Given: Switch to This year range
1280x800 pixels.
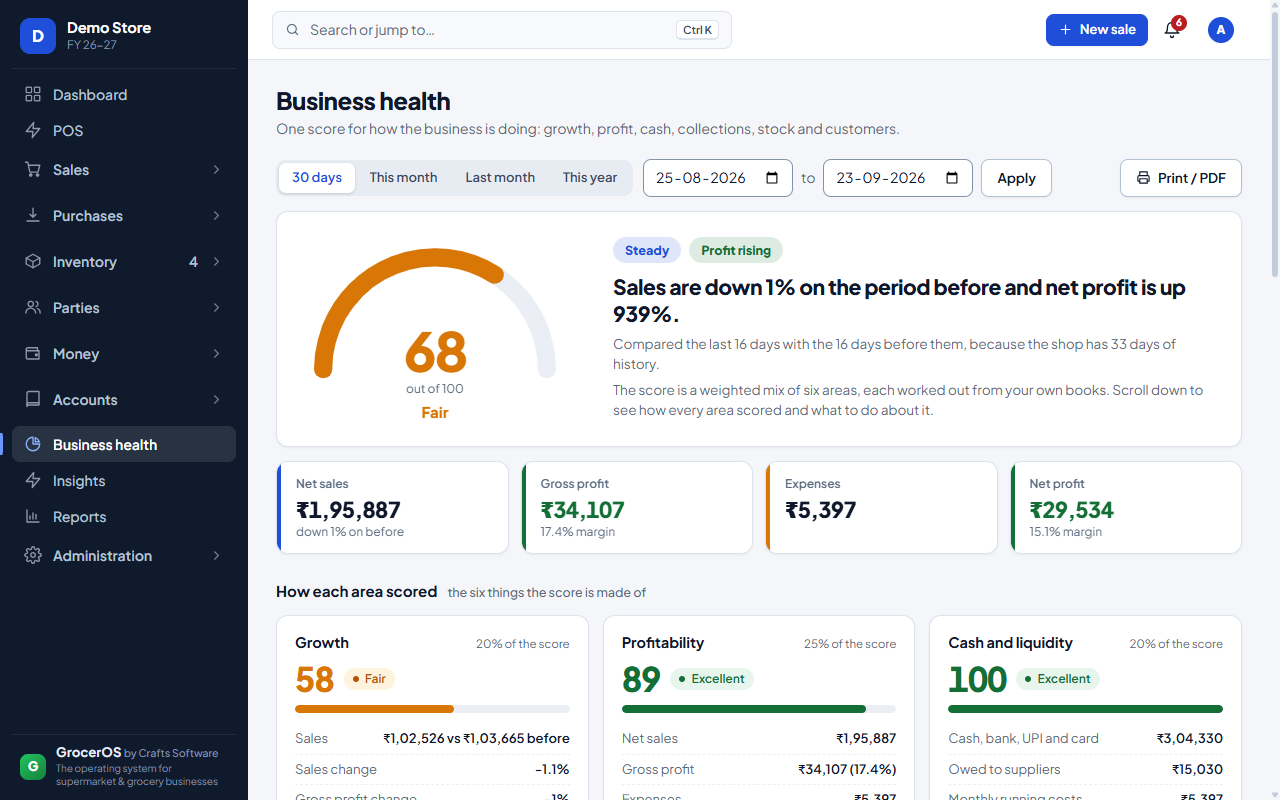Looking at the screenshot, I should [x=590, y=178].
